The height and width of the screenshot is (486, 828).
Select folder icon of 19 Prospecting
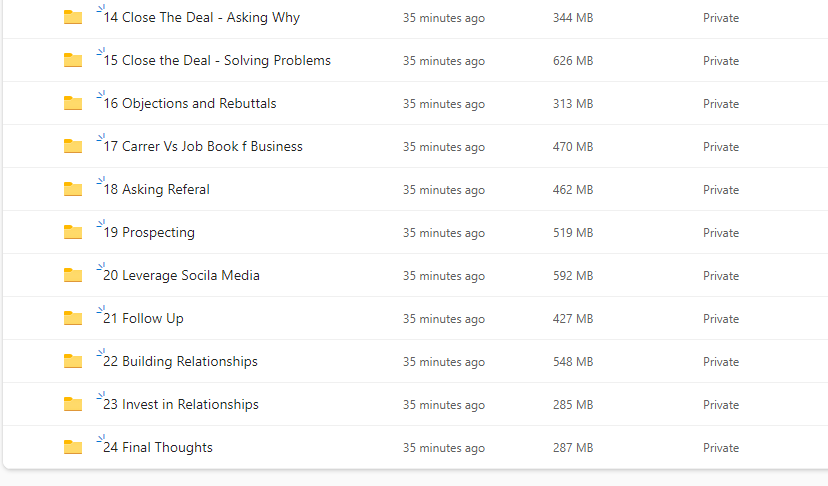click(x=73, y=232)
